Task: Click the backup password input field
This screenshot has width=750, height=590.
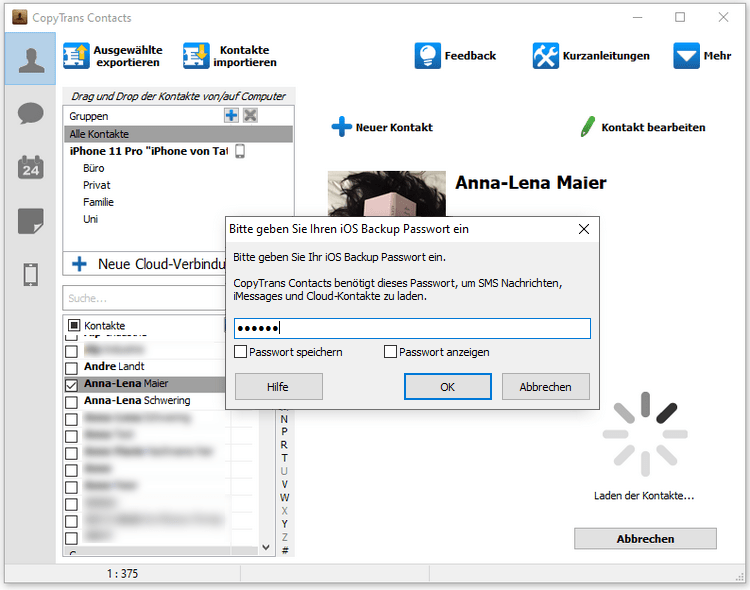Action: (412, 328)
